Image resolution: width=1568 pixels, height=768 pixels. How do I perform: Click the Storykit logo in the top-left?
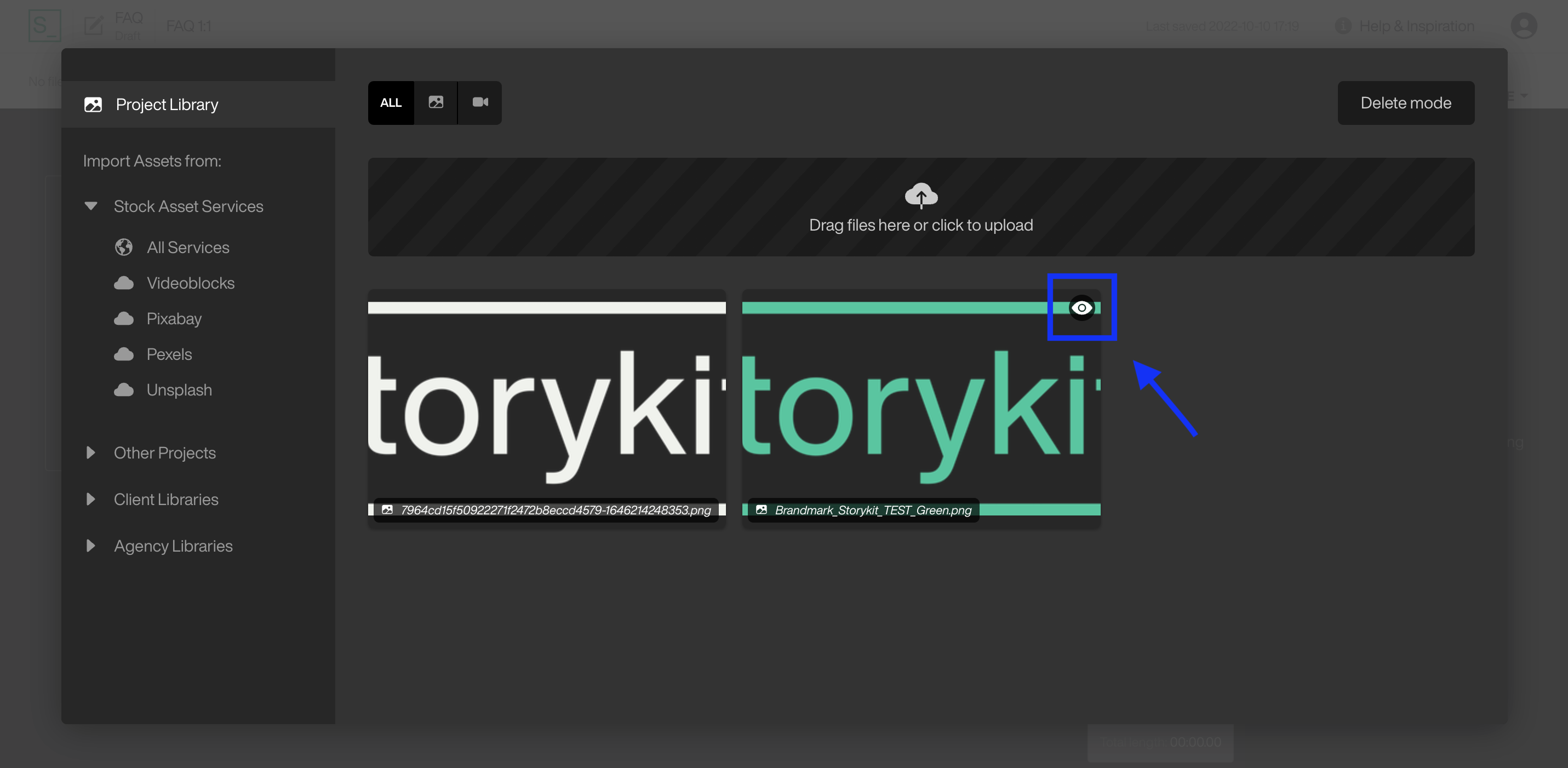tap(44, 26)
